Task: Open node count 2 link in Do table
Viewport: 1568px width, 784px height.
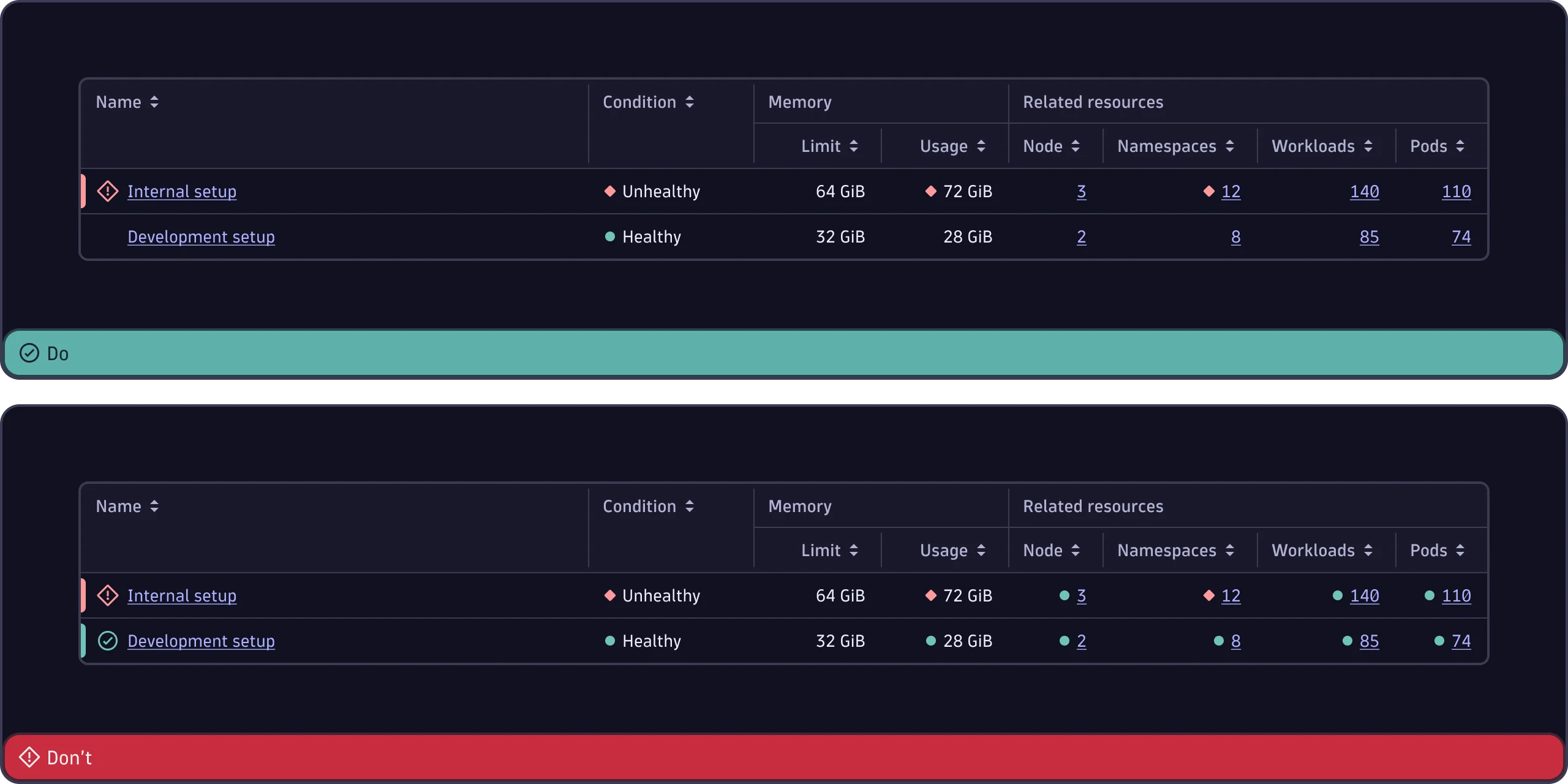Action: tap(1082, 237)
